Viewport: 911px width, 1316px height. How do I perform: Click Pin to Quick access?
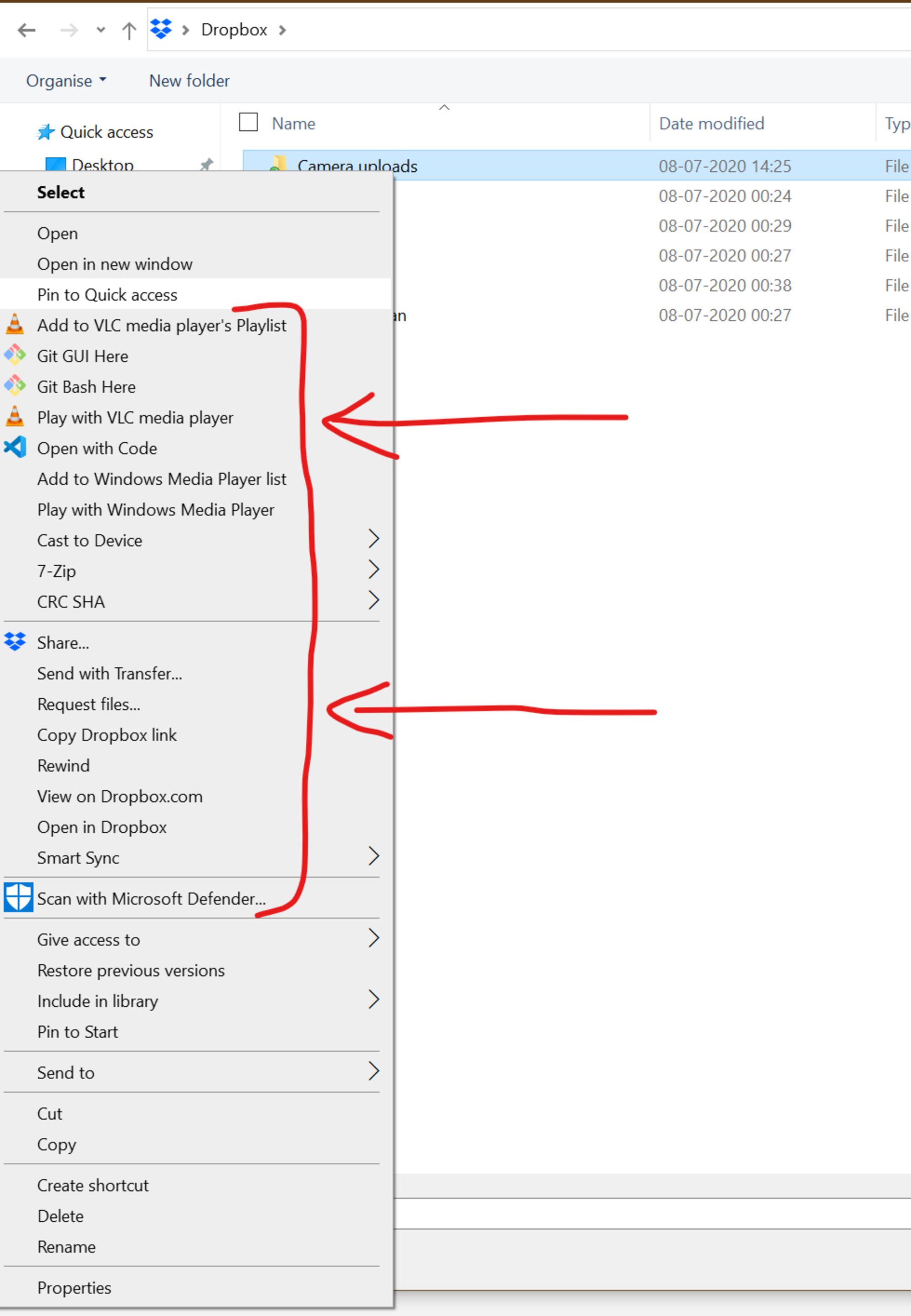[195, 294]
